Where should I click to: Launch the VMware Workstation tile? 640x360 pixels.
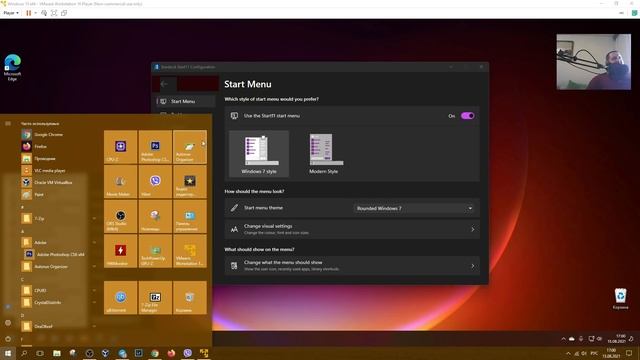click(190, 251)
